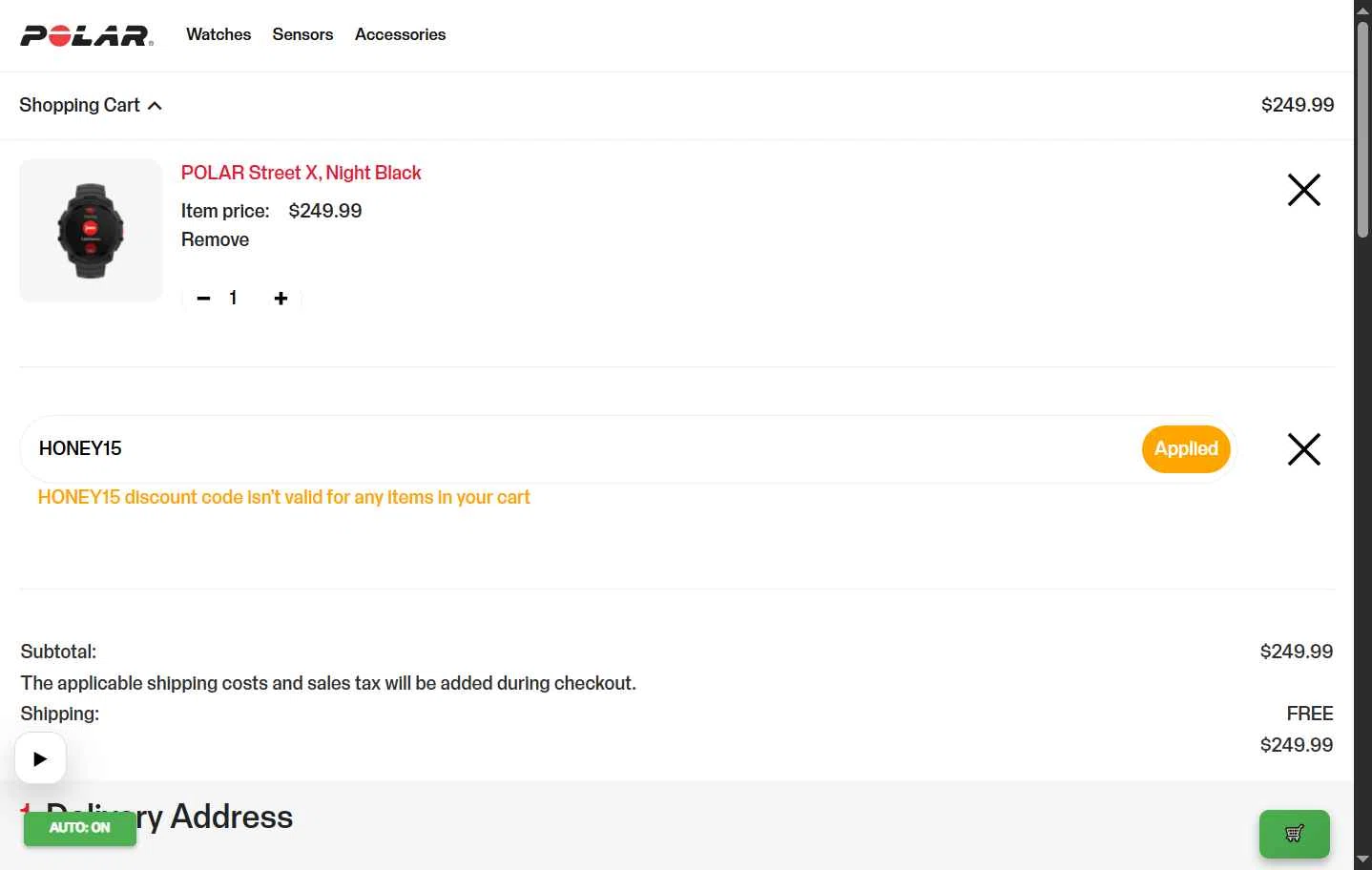This screenshot has height=870, width=1372.
Task: Open the Sensors menu
Action: click(302, 34)
